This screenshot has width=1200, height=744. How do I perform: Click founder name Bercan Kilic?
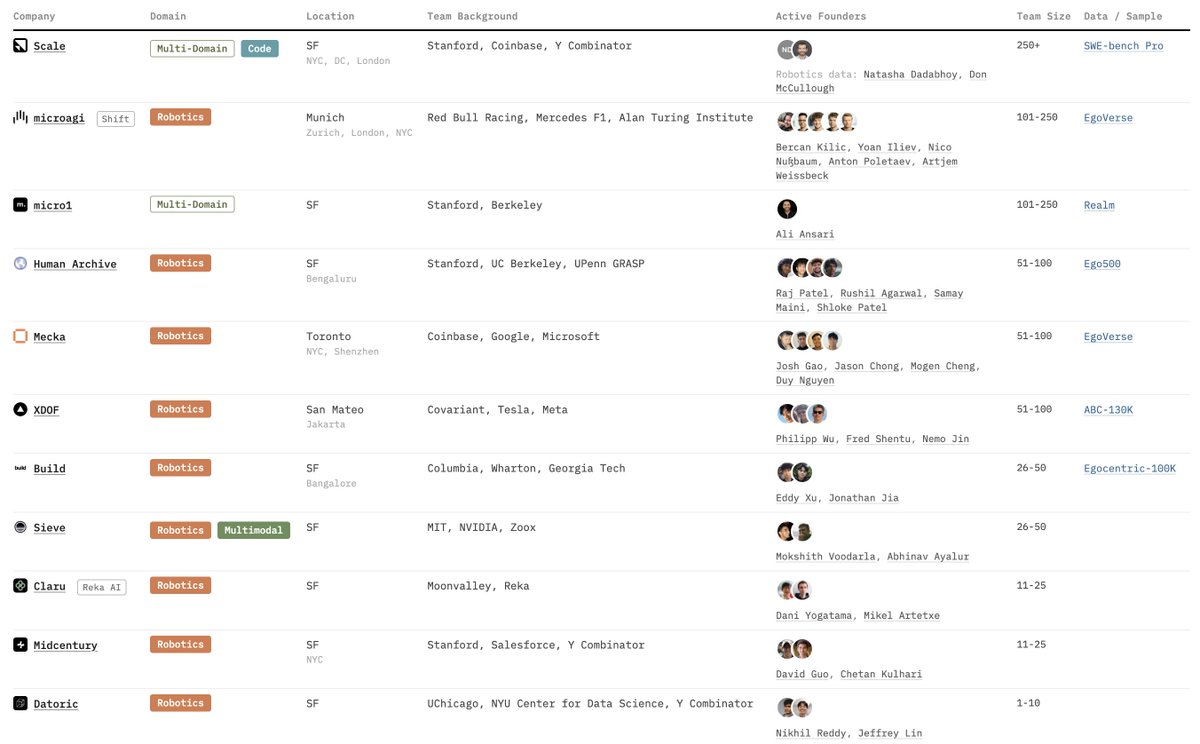[x=813, y=148]
